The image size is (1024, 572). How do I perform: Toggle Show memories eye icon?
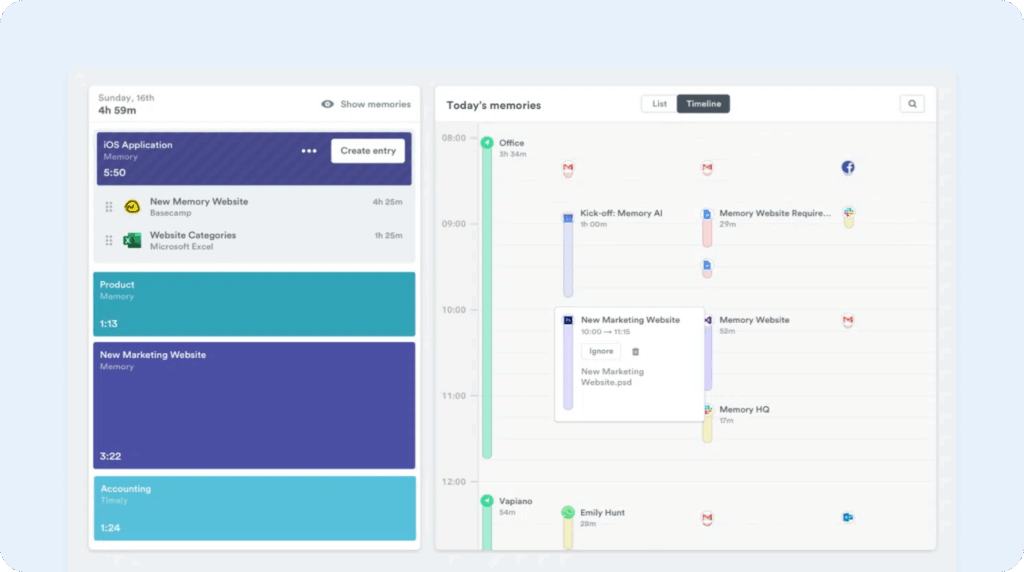coord(327,104)
